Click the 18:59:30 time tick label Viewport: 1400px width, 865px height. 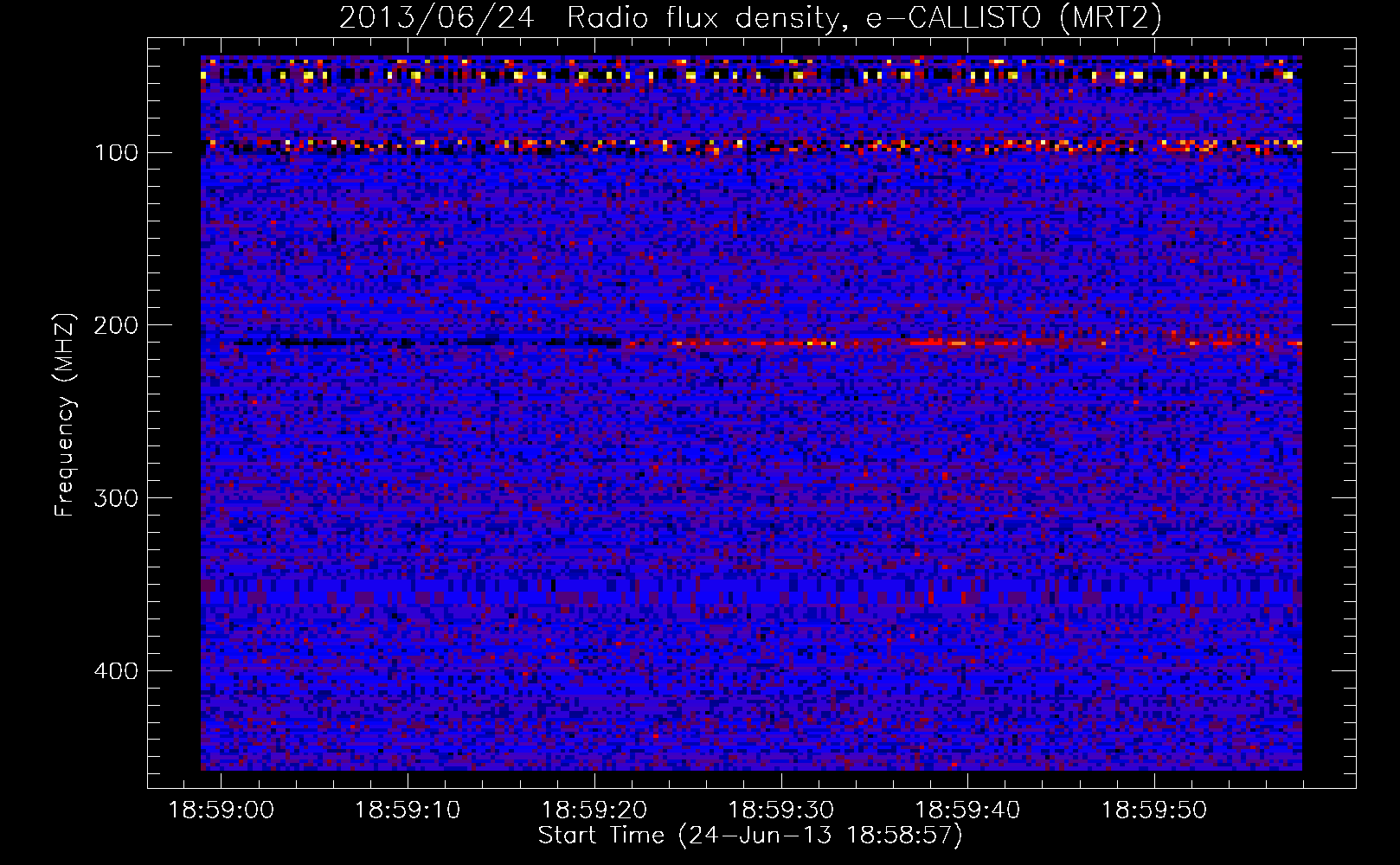point(781,811)
